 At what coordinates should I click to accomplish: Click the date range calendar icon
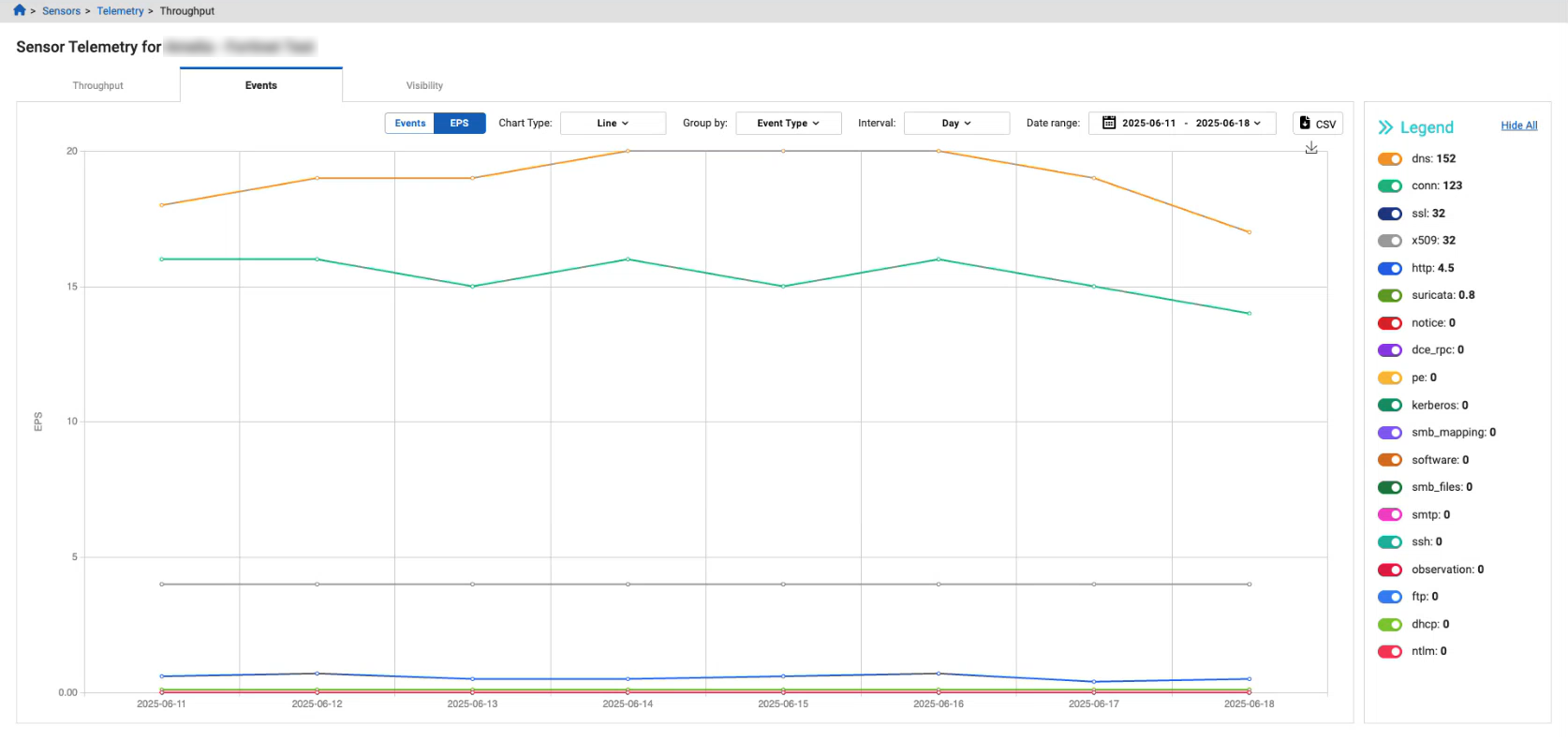click(1109, 123)
